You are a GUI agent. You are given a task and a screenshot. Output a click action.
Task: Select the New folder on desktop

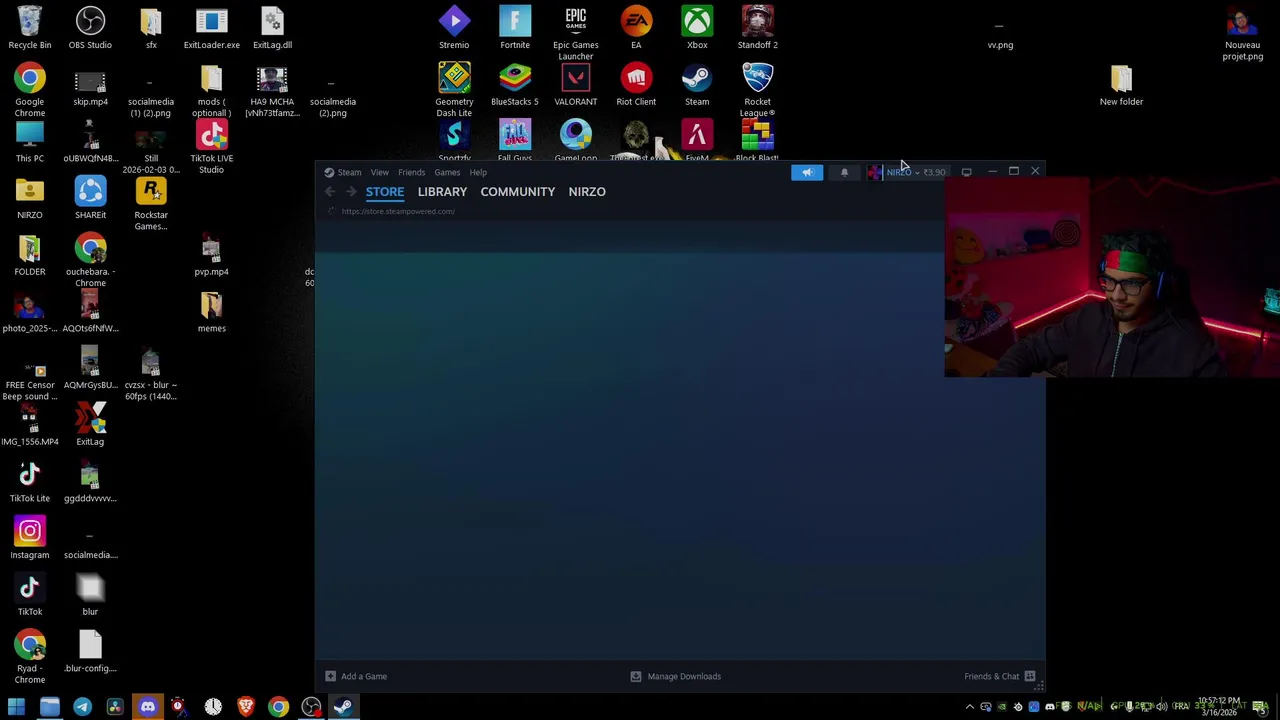click(x=1121, y=85)
